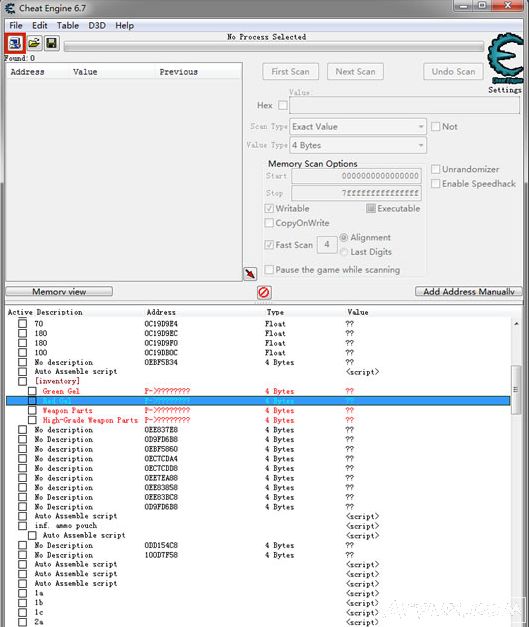Open the process list via the computer icon

pos(15,43)
